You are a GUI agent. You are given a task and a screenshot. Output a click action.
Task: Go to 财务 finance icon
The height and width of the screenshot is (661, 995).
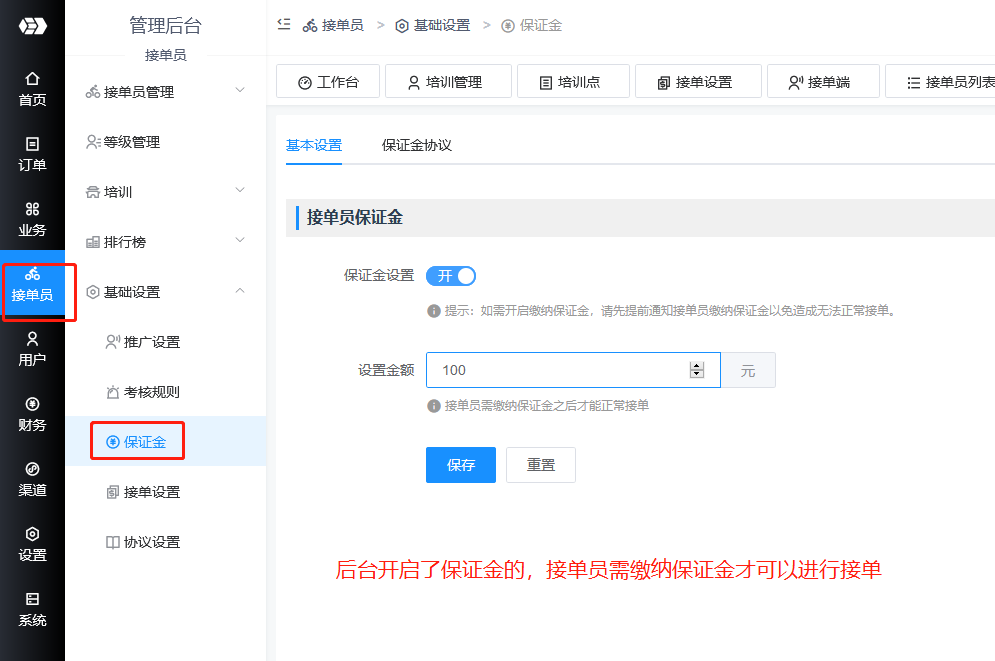(x=32, y=404)
